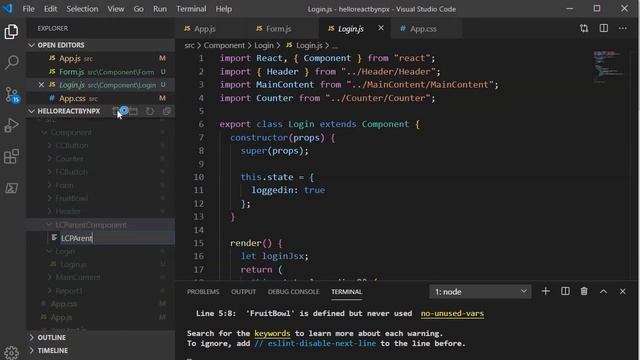Expand the Counter folder in the tree
Image resolution: width=640 pixels, height=360 pixels.
coord(69,159)
